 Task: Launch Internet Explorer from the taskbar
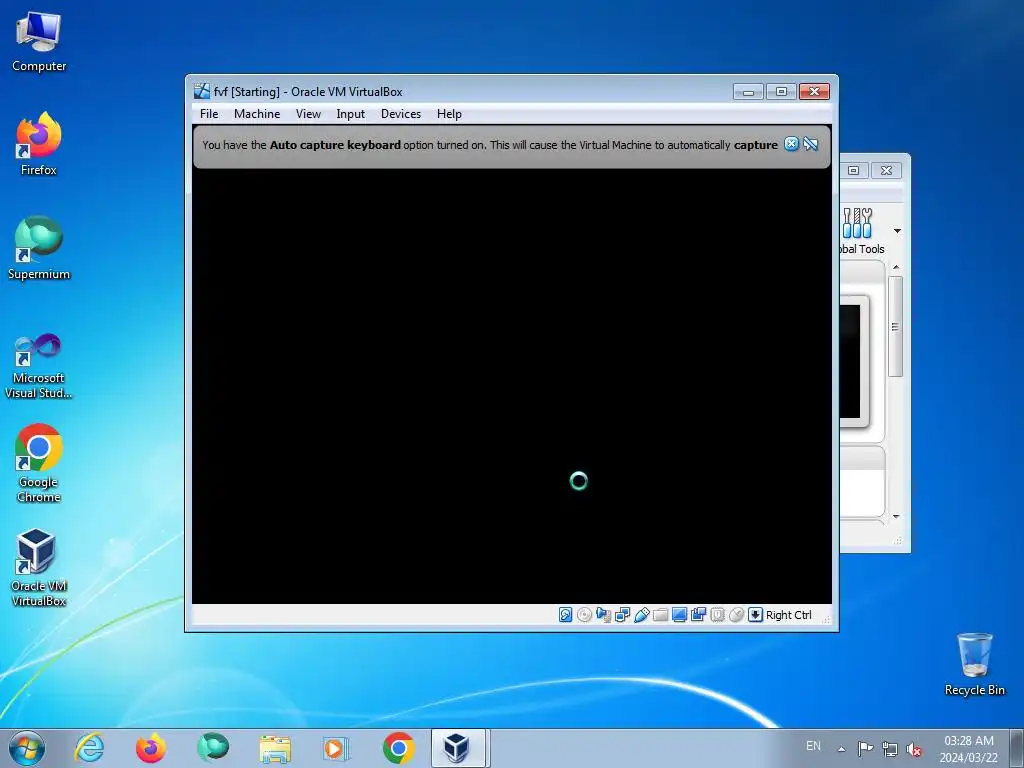(89, 748)
